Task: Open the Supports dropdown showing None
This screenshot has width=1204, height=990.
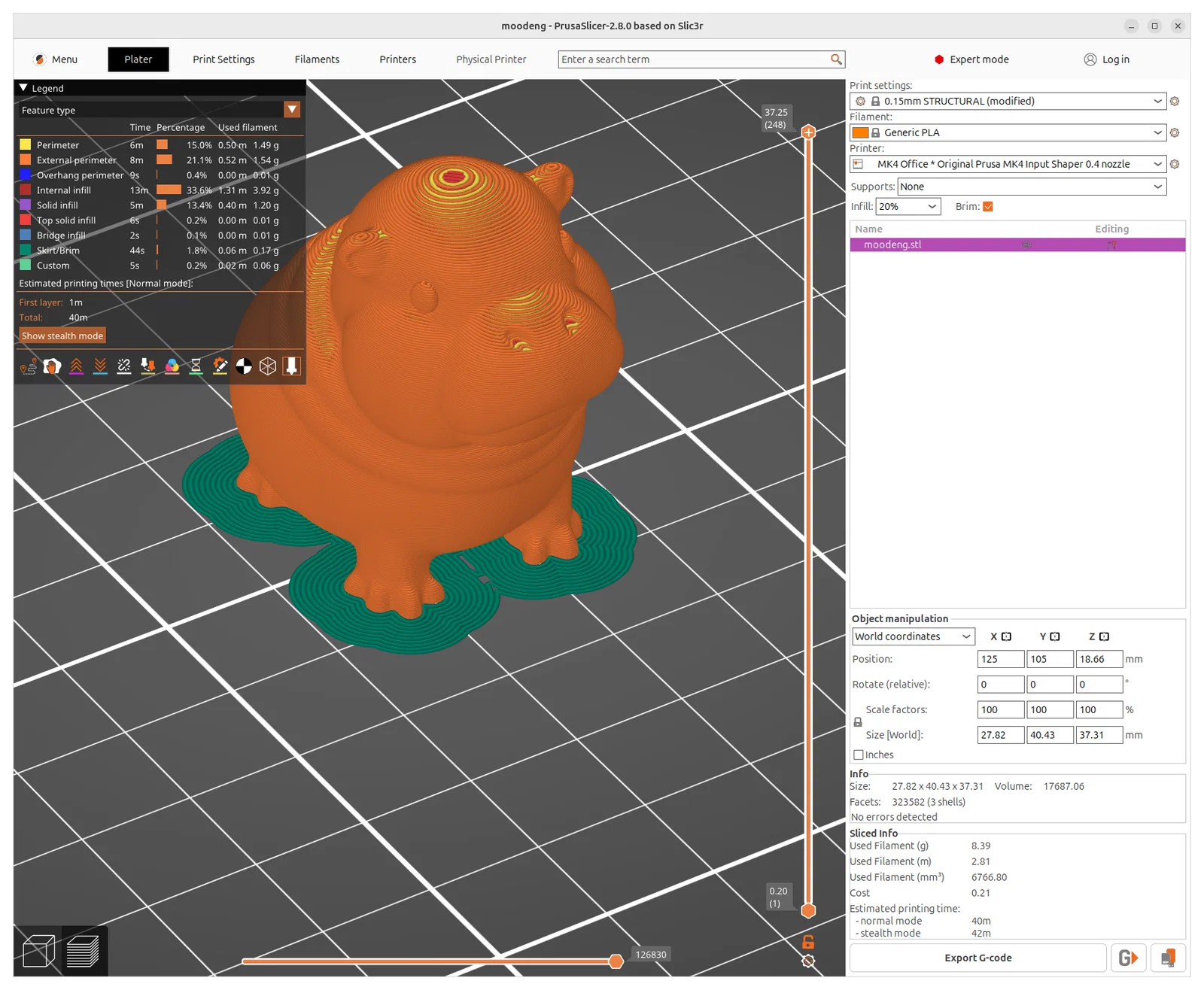Action: click(1032, 187)
